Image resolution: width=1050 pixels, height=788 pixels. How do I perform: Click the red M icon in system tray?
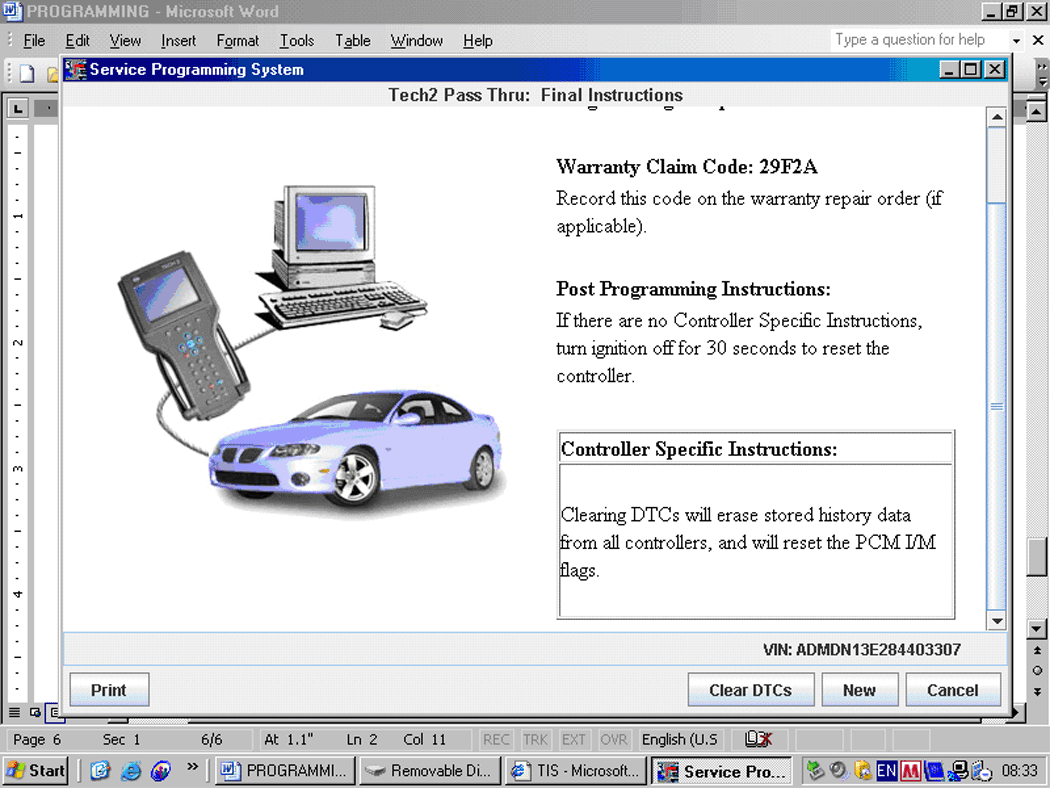910,771
